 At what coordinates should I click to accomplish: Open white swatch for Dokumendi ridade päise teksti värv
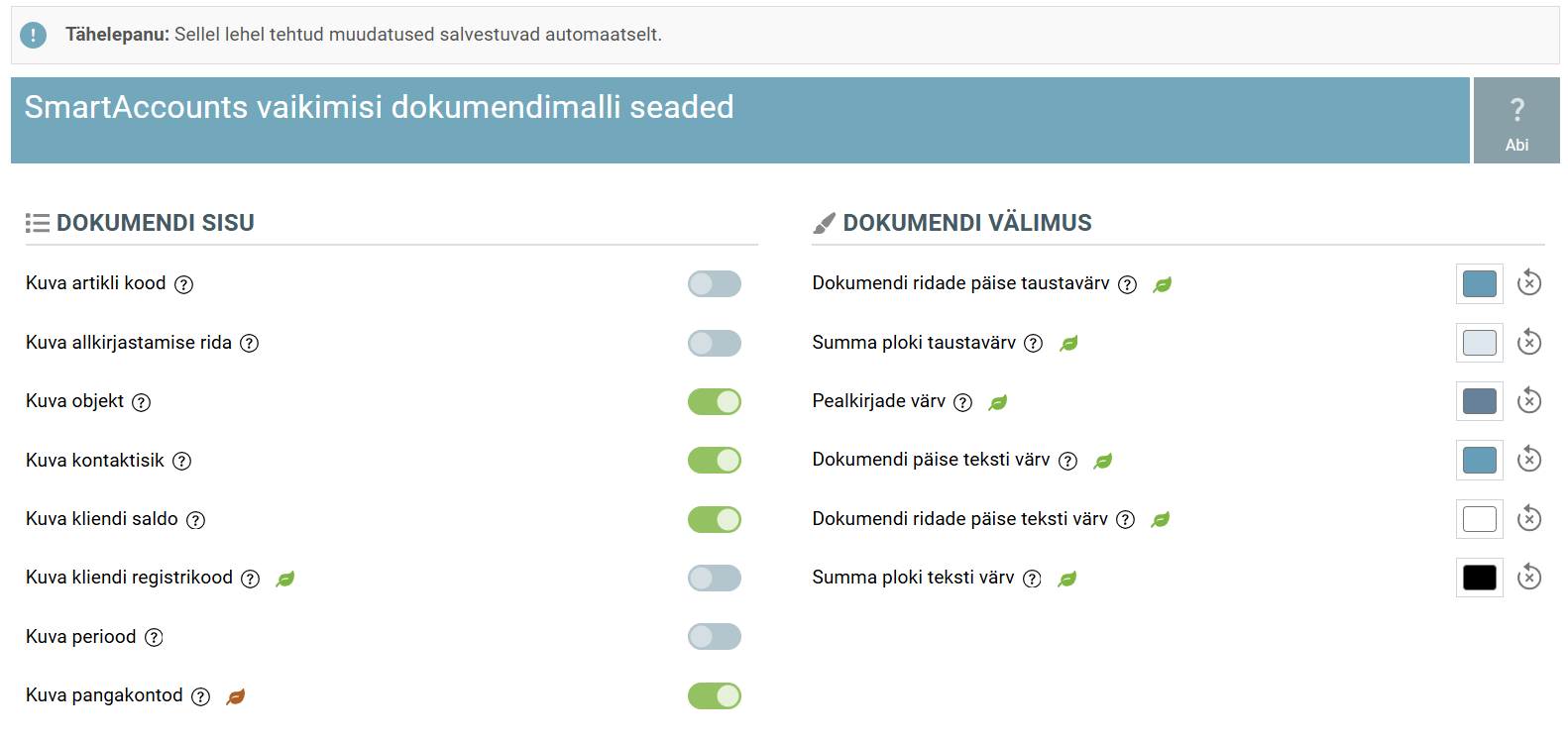pyautogui.click(x=1480, y=519)
